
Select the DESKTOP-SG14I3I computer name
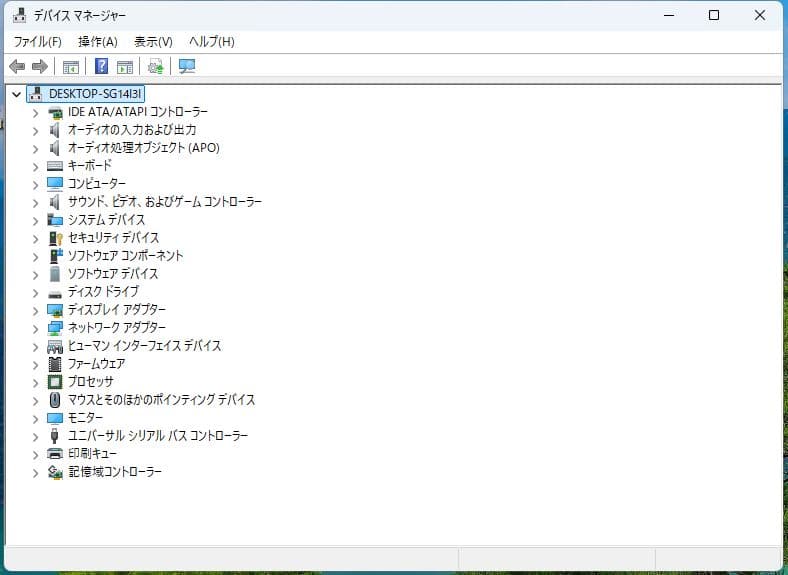coord(95,94)
